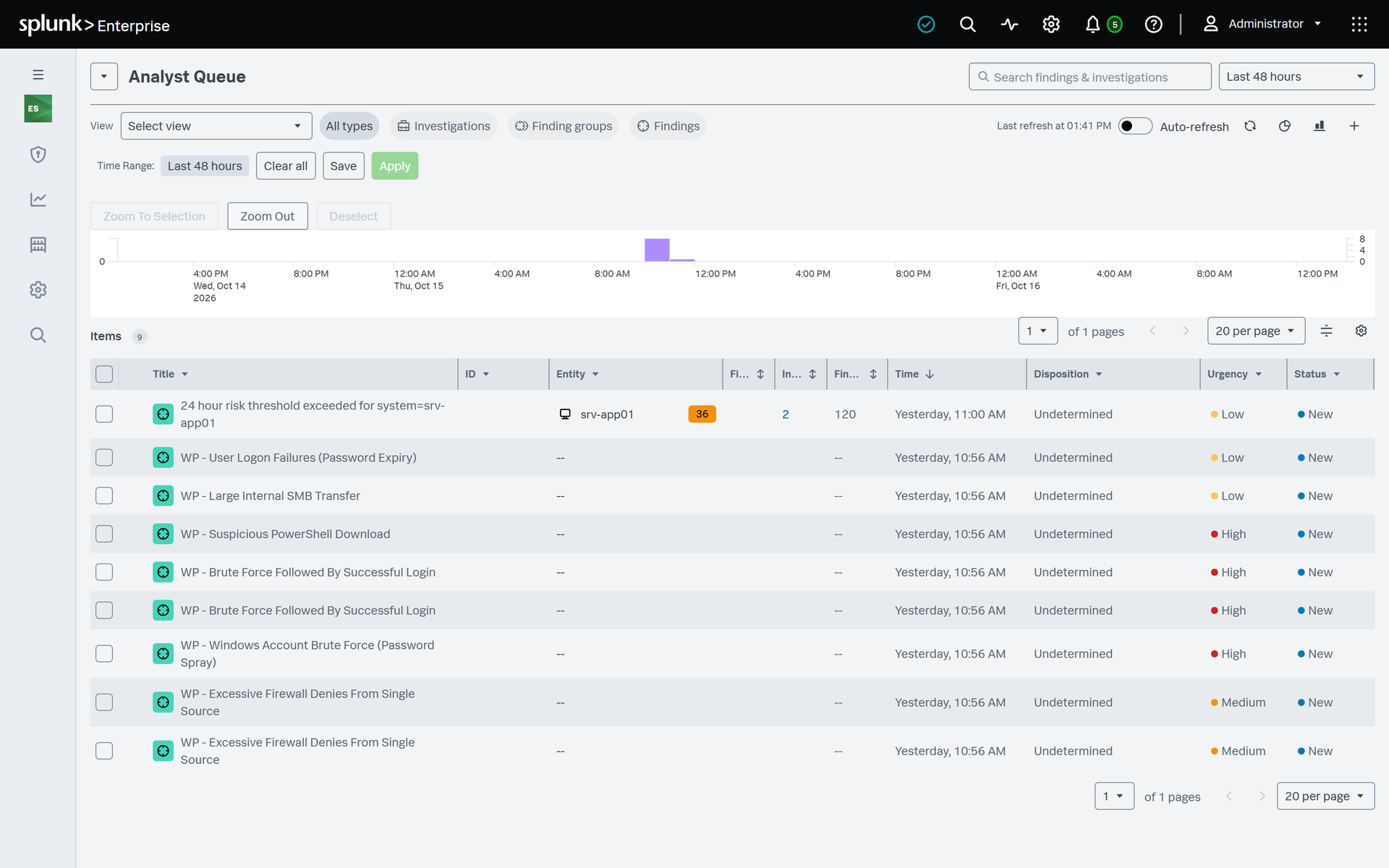Select checkbox for Large Internal SMB Transfer row

pos(104,495)
